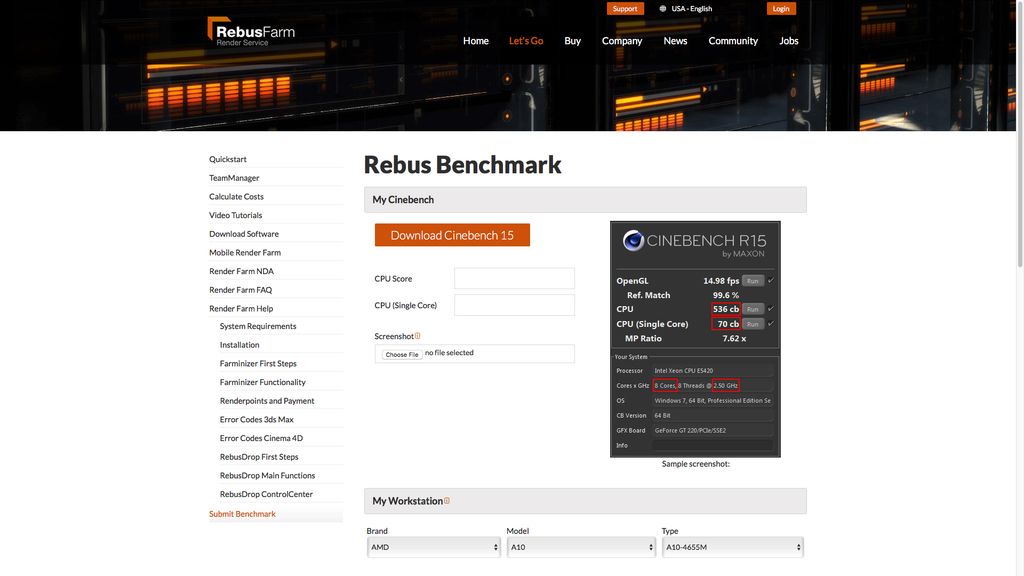Toggle the checkmark beside the CPU row
The height and width of the screenshot is (576, 1024).
[x=770, y=308]
